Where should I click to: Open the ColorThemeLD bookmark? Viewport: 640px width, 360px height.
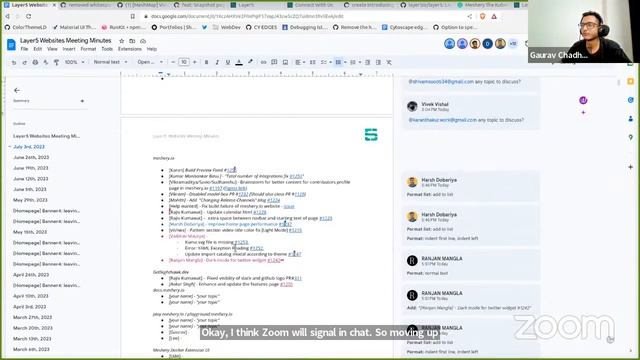26,27
